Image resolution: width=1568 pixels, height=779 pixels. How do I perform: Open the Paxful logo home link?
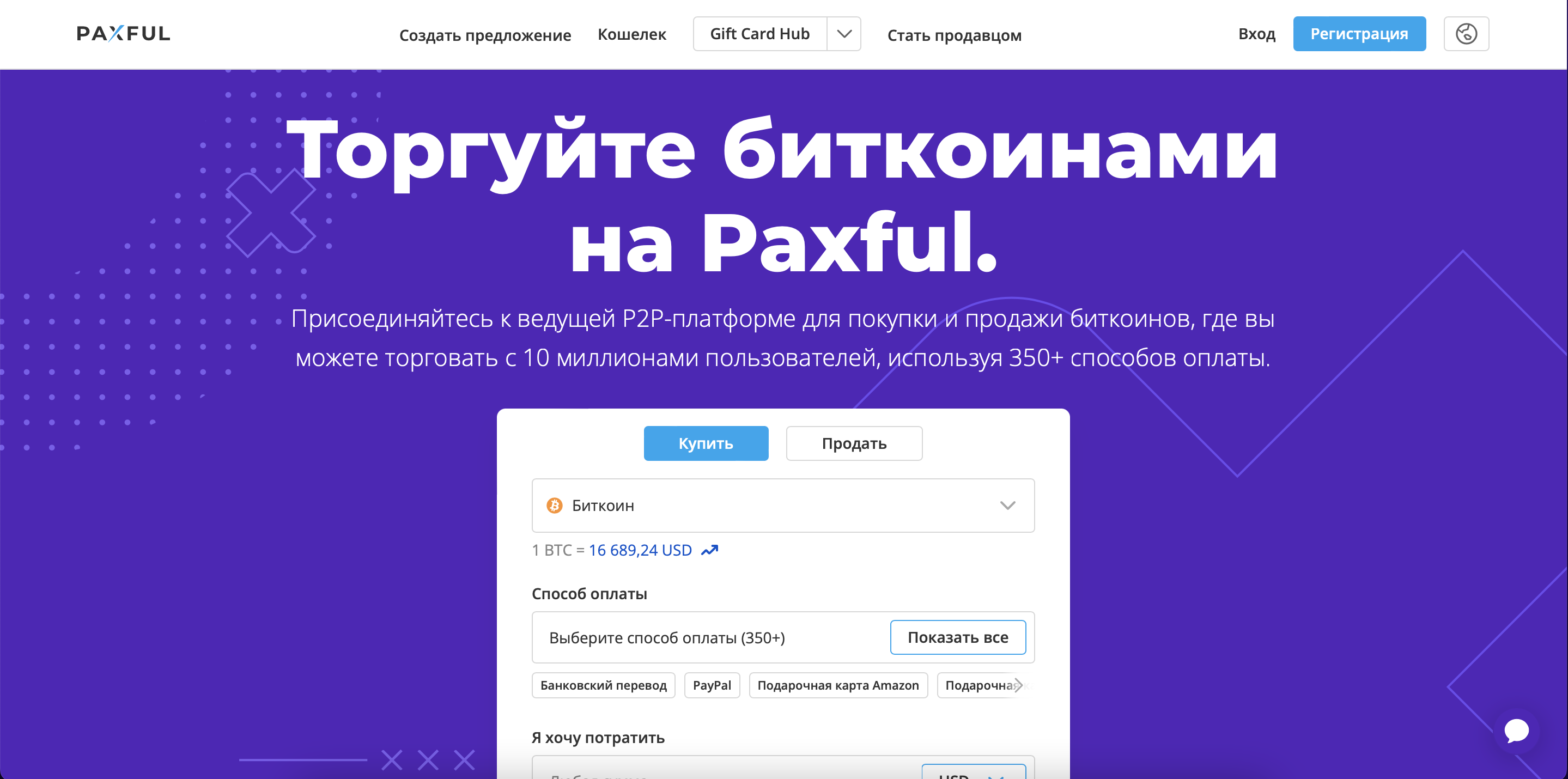click(x=123, y=33)
